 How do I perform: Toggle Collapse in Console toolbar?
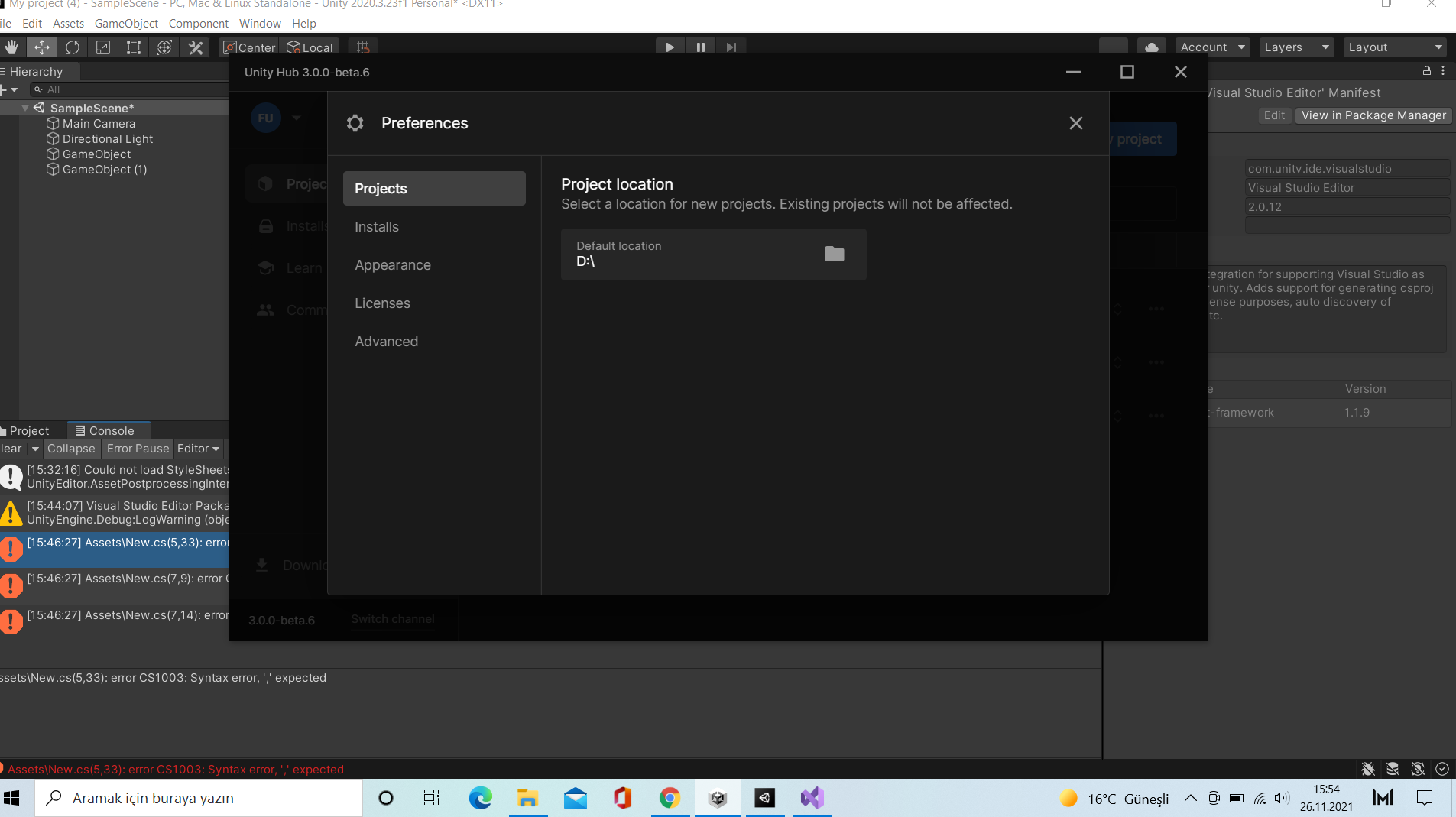[71, 449]
